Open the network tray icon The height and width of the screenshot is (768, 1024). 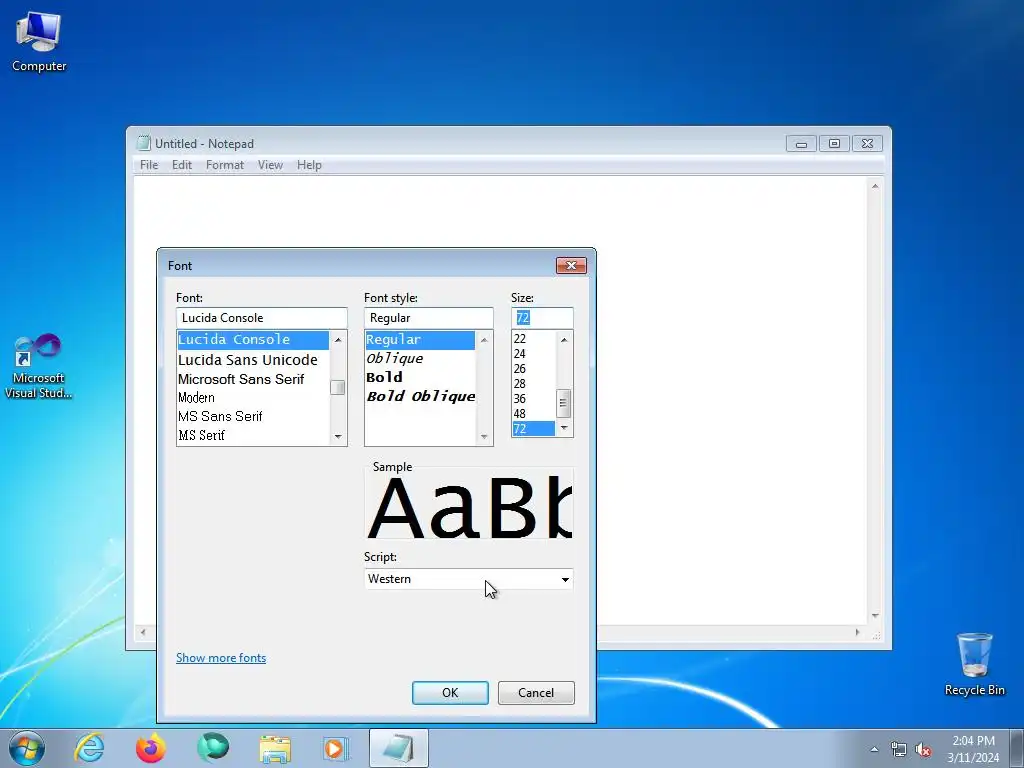click(x=899, y=749)
